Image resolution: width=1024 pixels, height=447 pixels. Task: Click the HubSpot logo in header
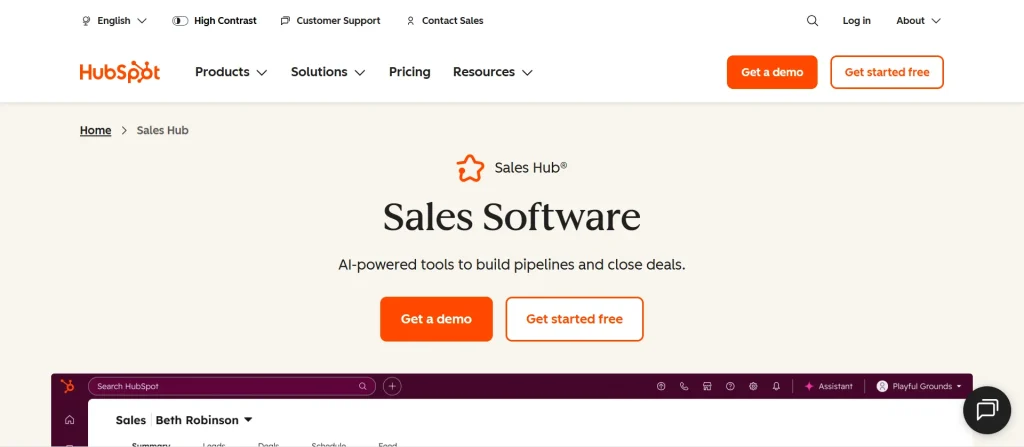click(120, 72)
